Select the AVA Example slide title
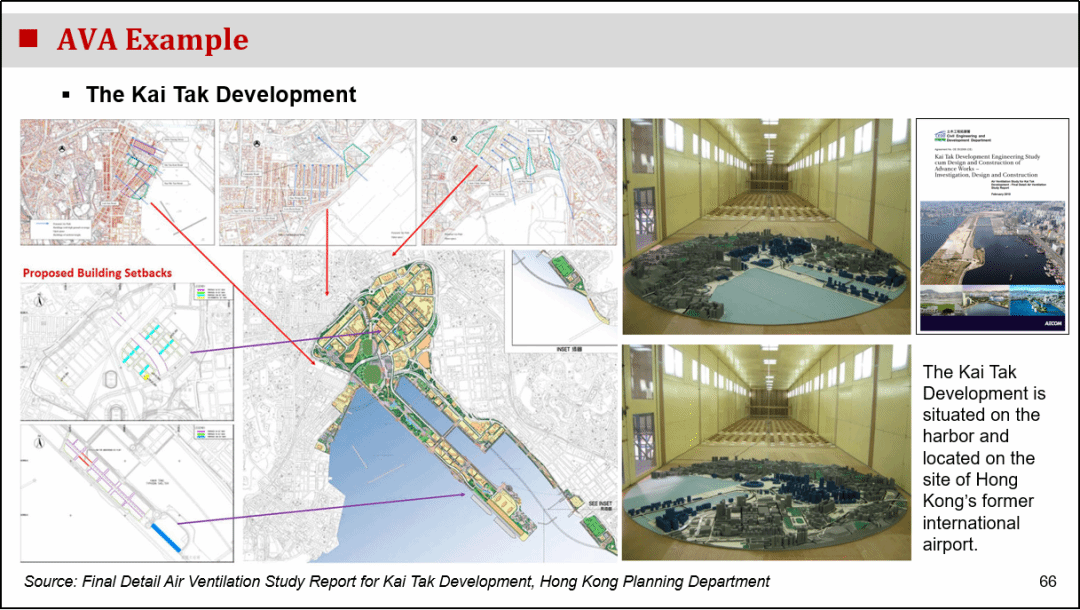The height and width of the screenshot is (610, 1080). [152, 40]
